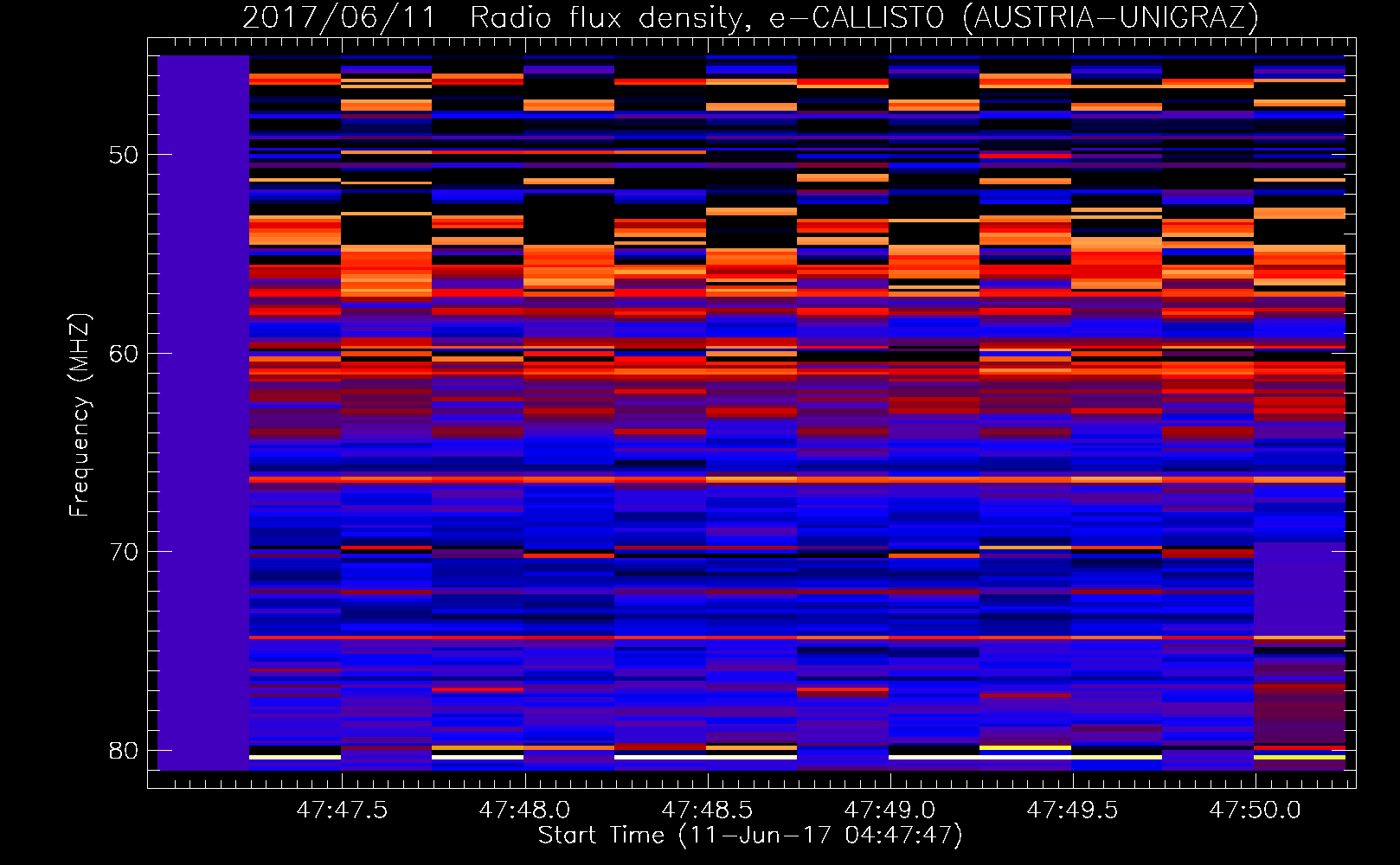This screenshot has width=1400, height=865.
Task: Click the y-axis tick label '80'
Action: (x=124, y=750)
